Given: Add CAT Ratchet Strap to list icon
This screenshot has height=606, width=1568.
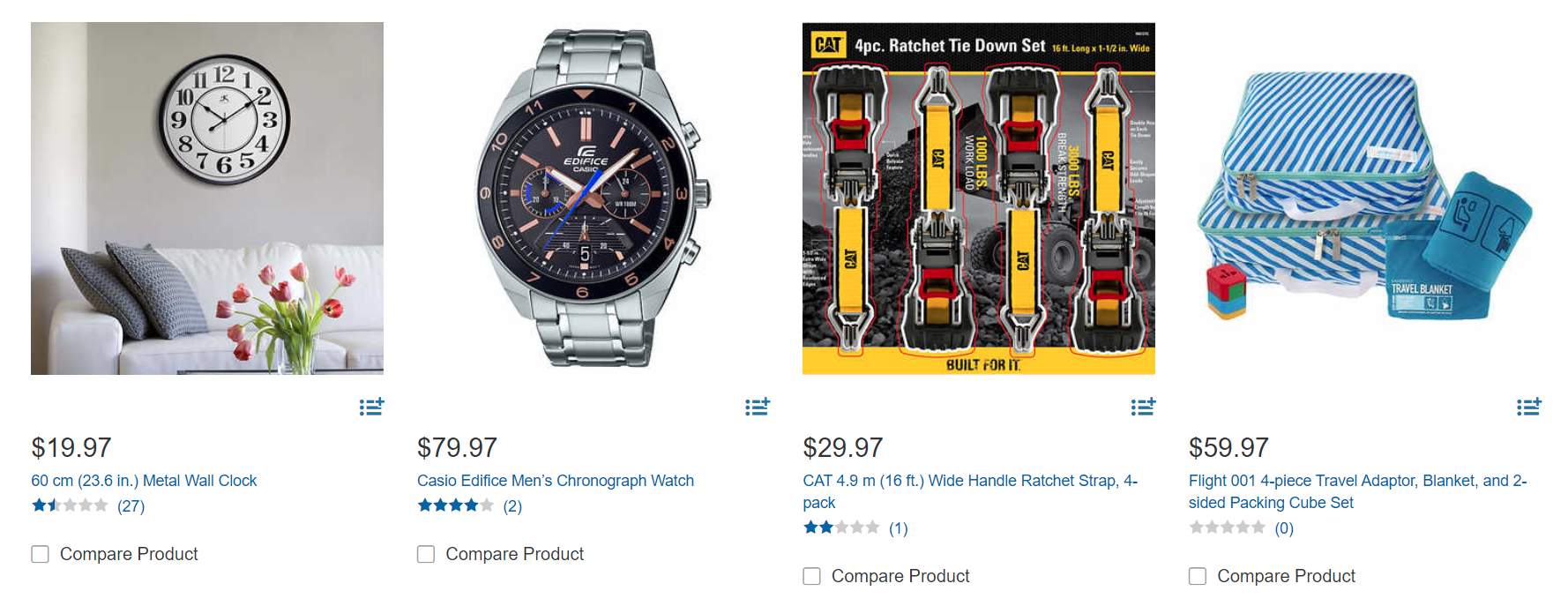Looking at the screenshot, I should coord(1143,407).
